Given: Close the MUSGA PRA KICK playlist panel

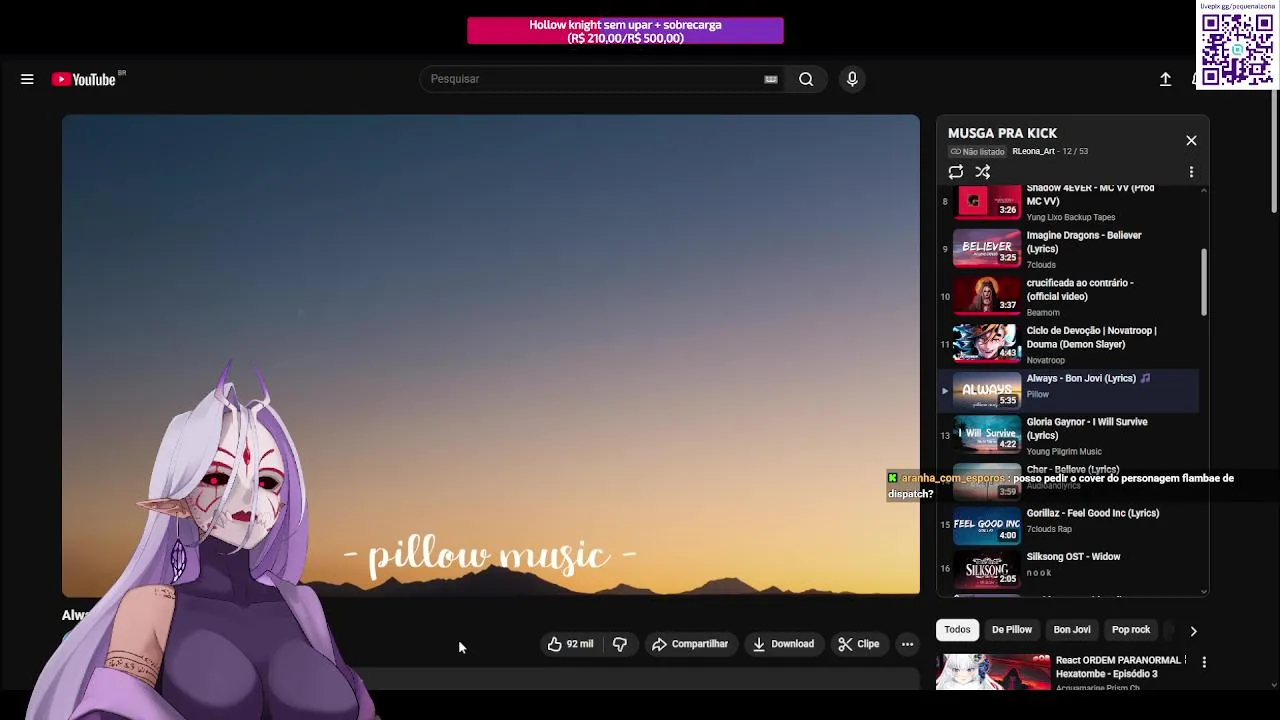Looking at the screenshot, I should click(1191, 141).
